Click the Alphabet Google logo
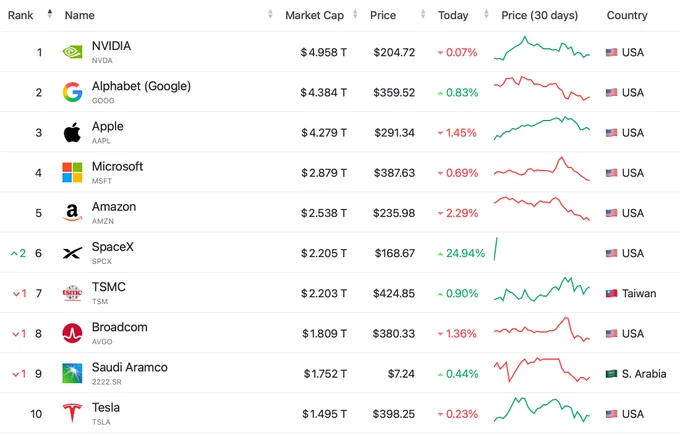This screenshot has width=680, height=437. (x=72, y=92)
